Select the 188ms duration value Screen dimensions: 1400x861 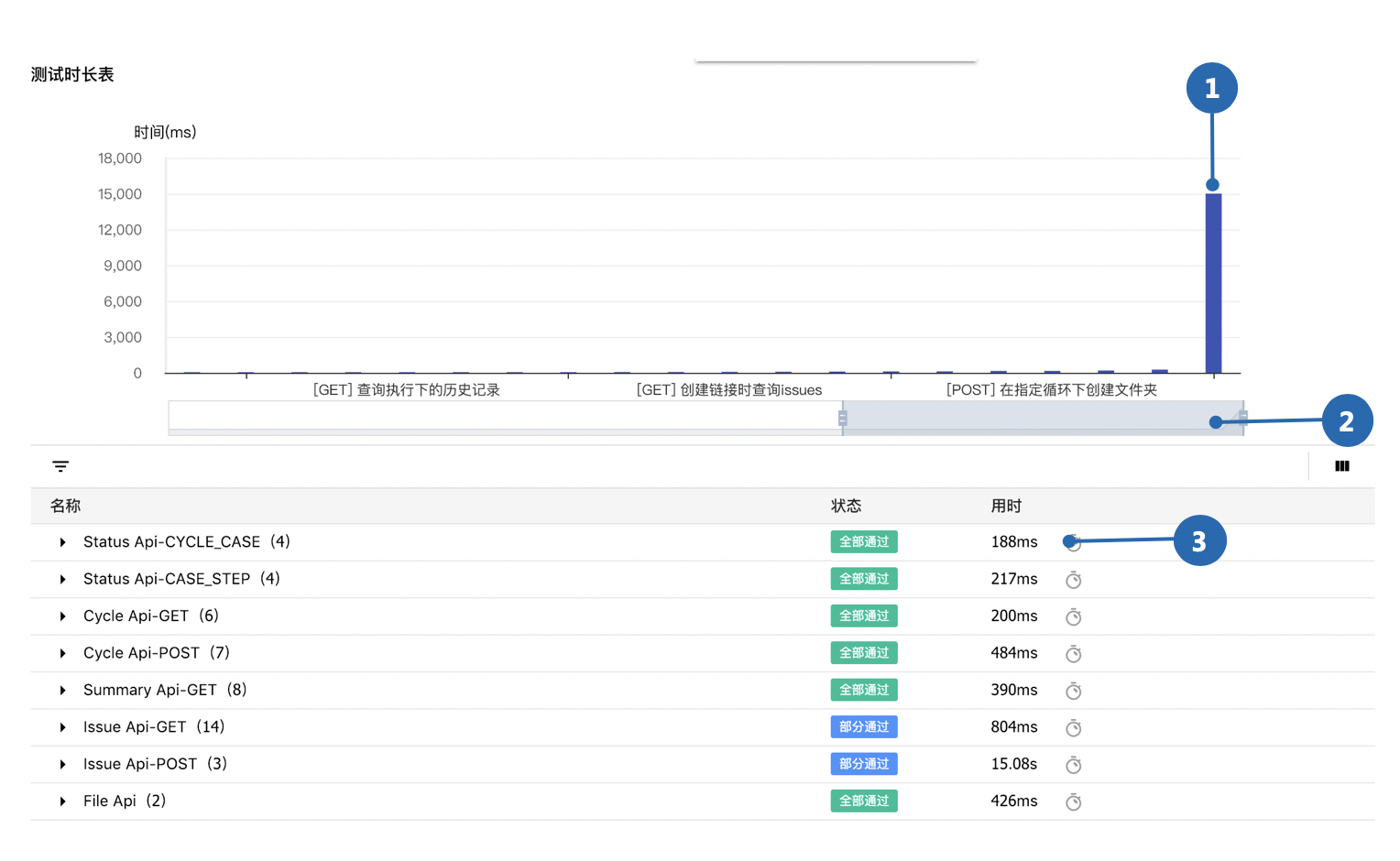click(x=1014, y=542)
